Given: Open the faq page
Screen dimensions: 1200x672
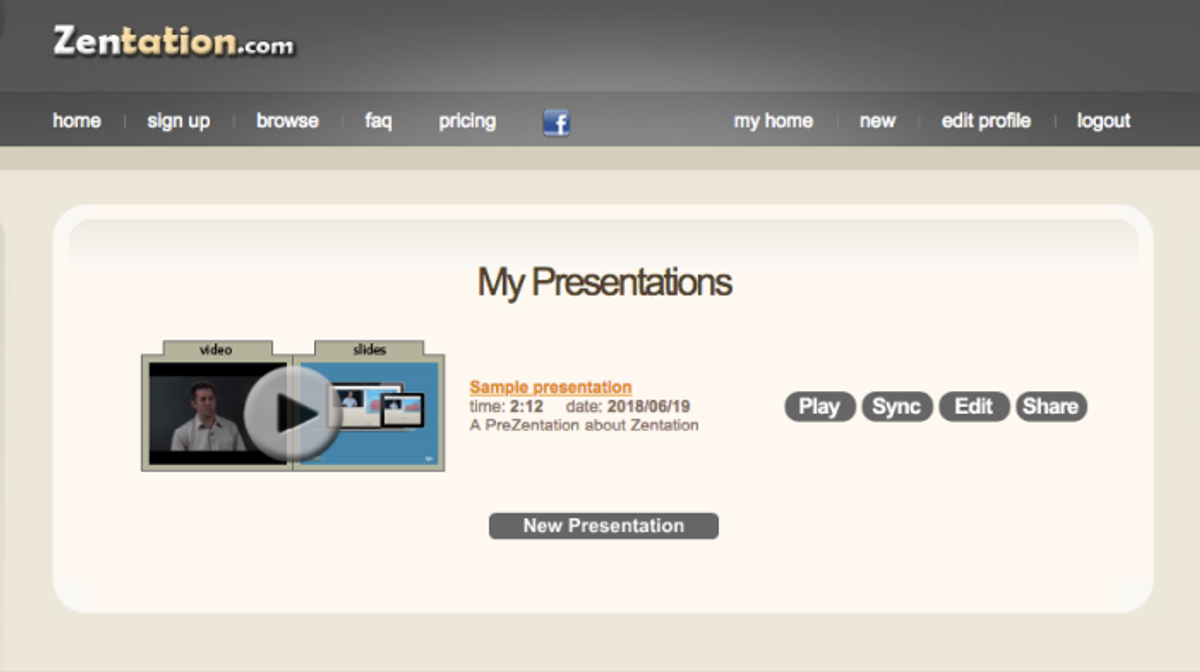Looking at the screenshot, I should [x=377, y=120].
